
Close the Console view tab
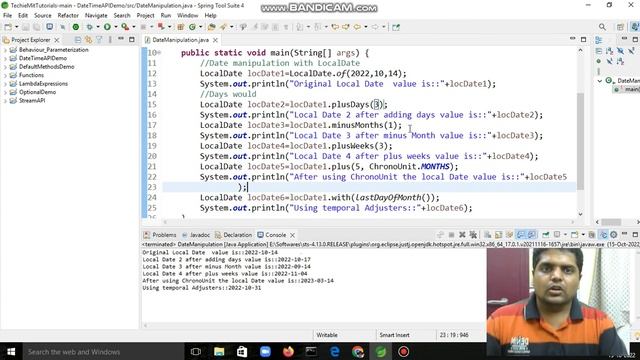click(292, 235)
